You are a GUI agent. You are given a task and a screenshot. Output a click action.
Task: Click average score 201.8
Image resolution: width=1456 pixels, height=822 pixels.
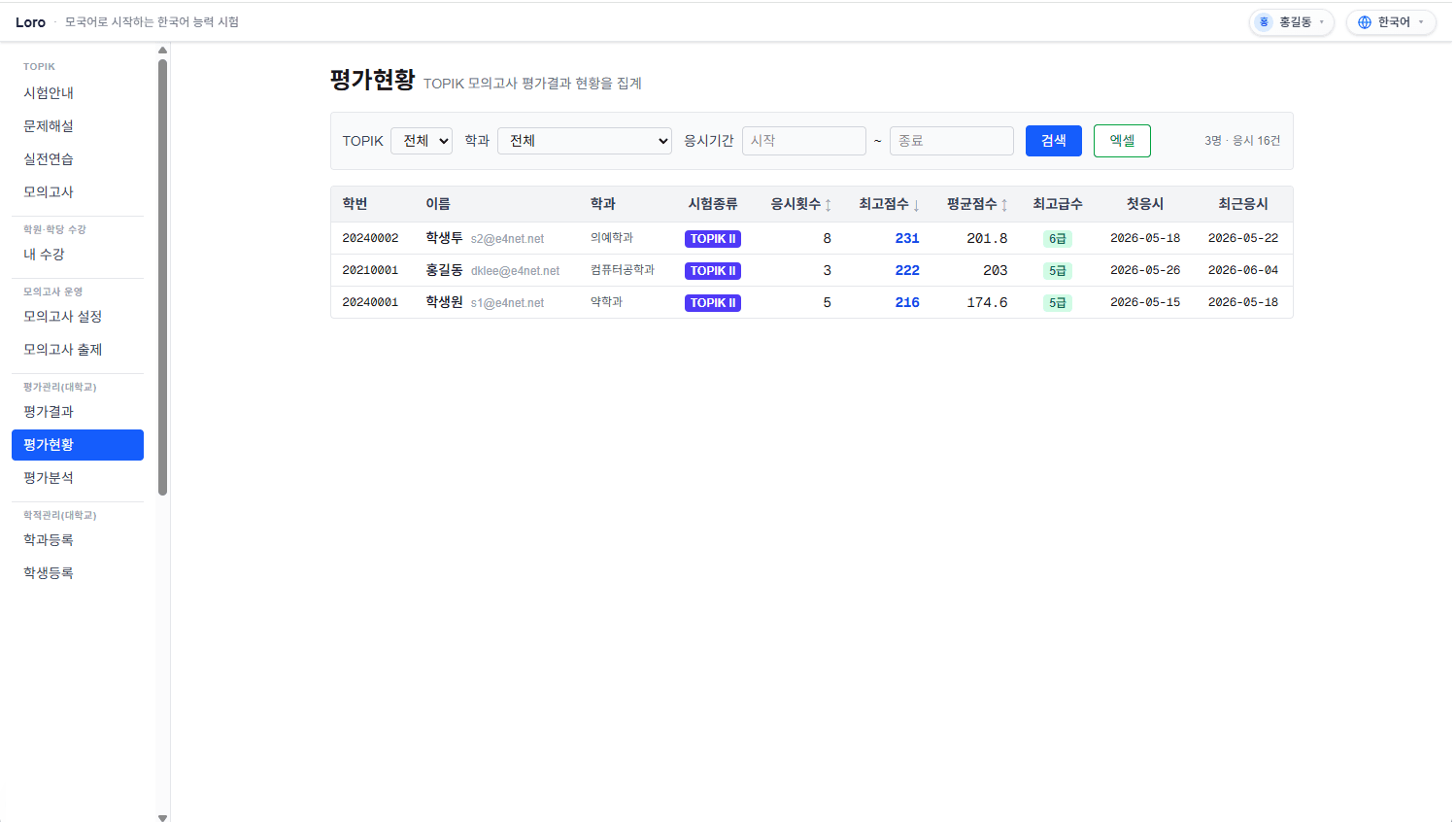coord(987,238)
